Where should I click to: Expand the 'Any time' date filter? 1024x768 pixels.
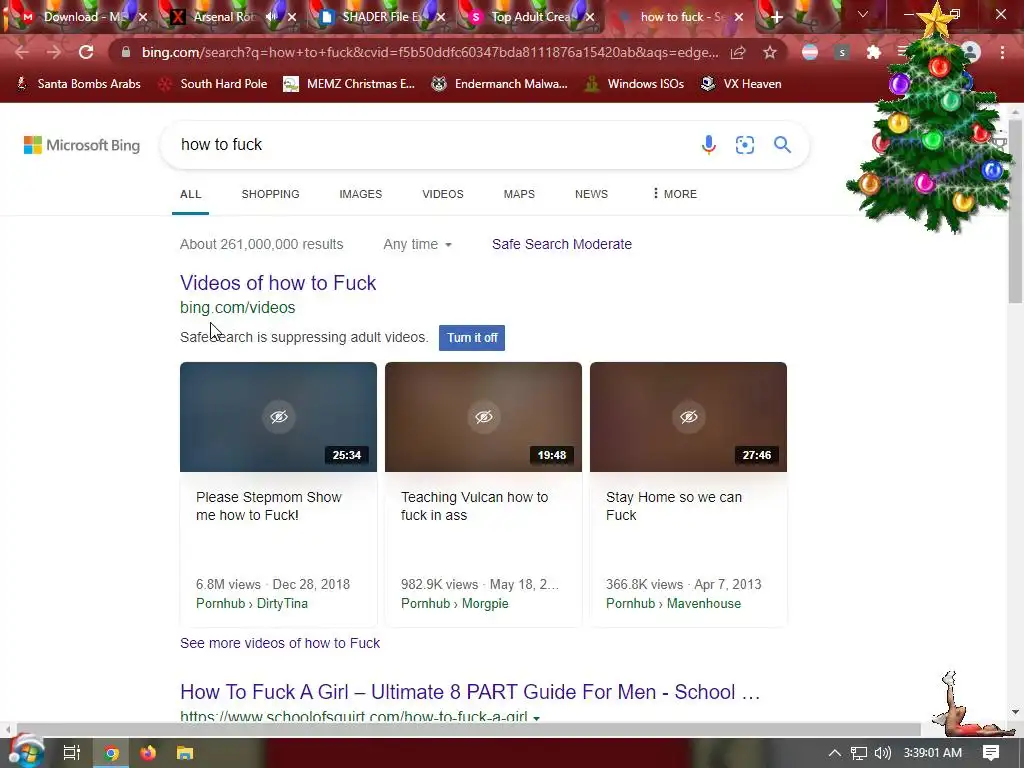[417, 244]
